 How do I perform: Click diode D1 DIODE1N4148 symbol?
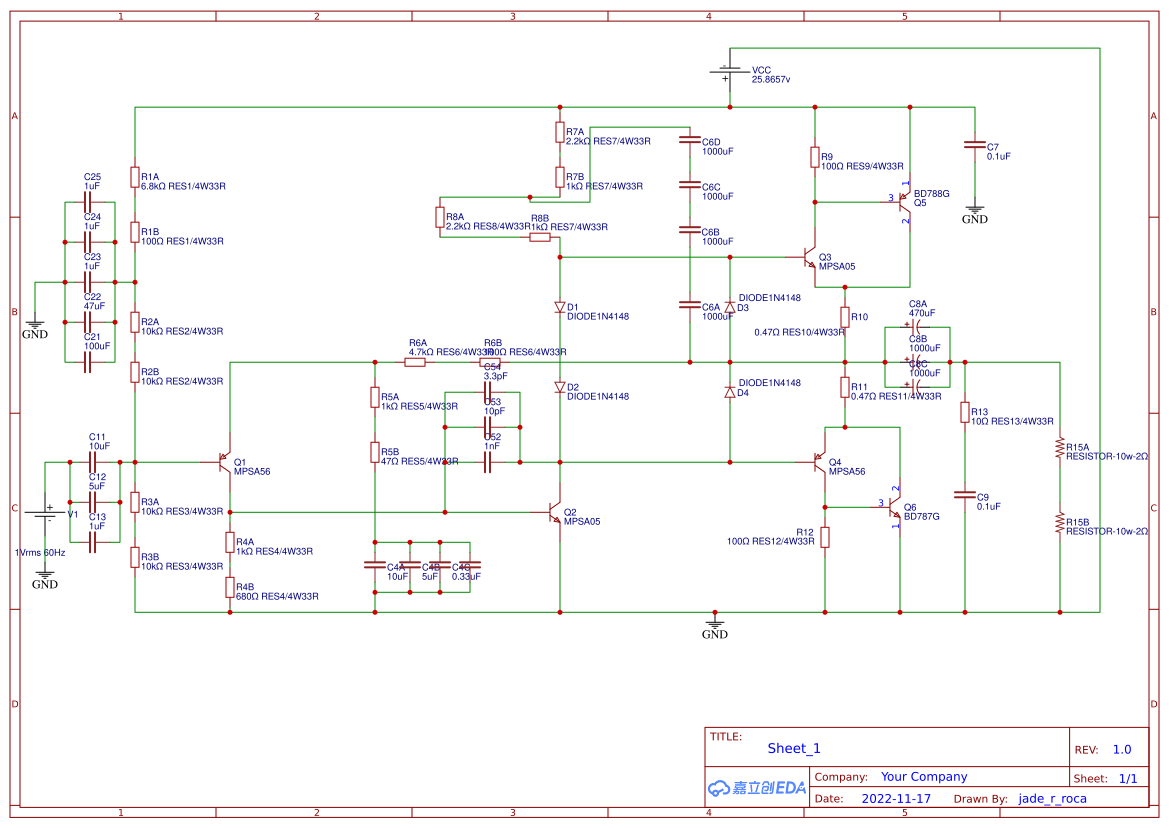tap(558, 308)
